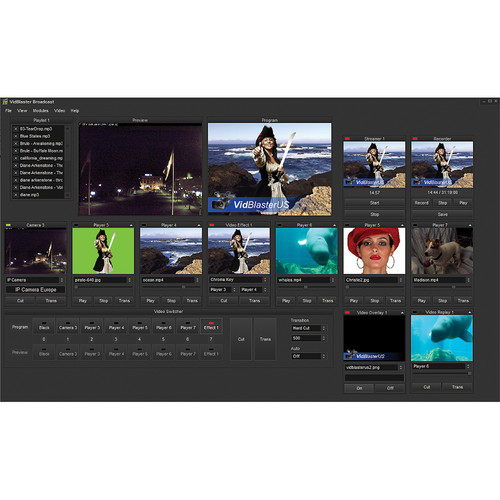Set Preview bus to Camera 3

click(x=68, y=353)
